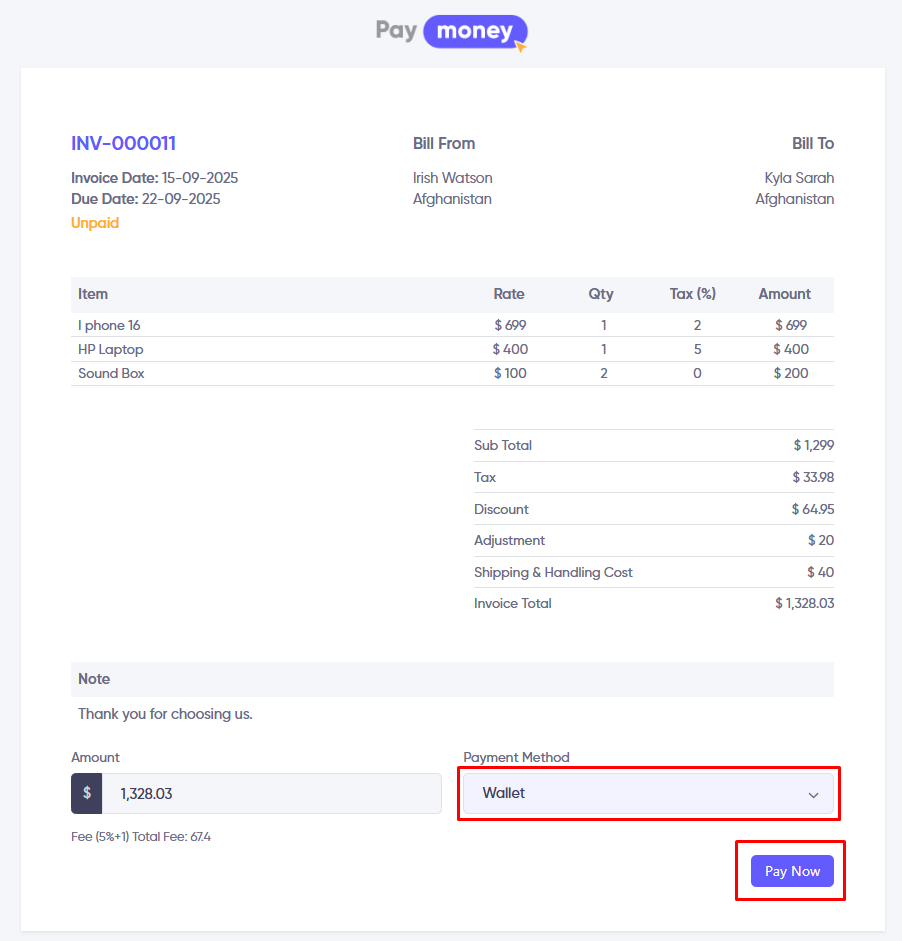Screen dimensions: 902x941
Task: Click the Payment Method dropdown chevron arrow
Action: (x=813, y=794)
